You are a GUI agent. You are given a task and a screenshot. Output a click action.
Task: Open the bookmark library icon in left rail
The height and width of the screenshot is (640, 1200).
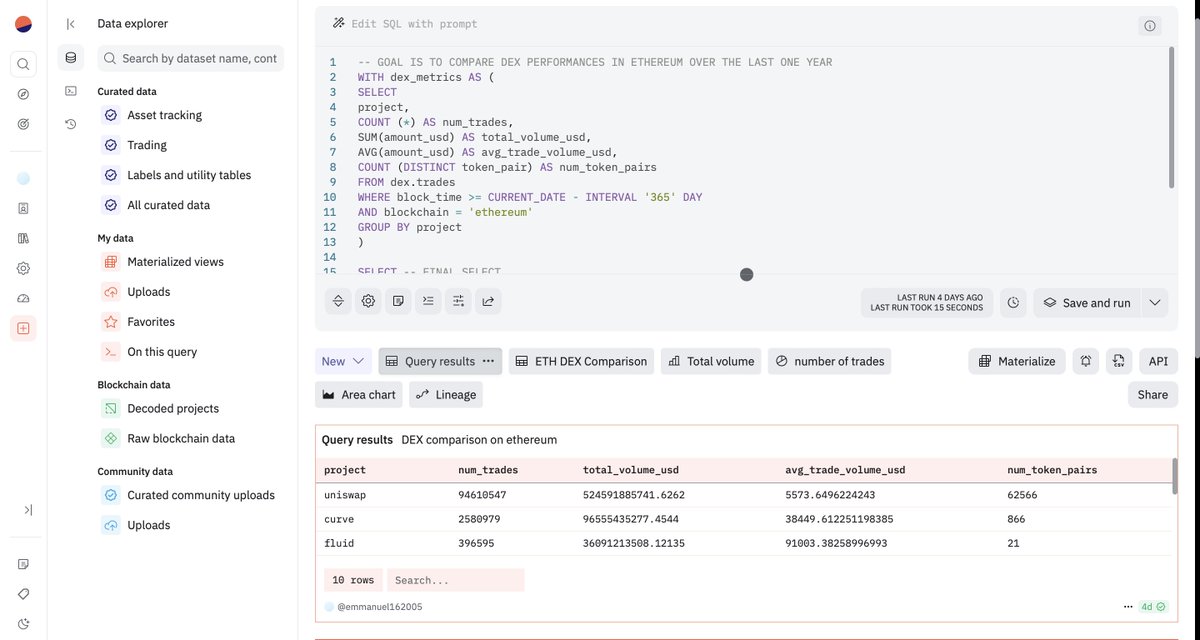click(x=24, y=238)
